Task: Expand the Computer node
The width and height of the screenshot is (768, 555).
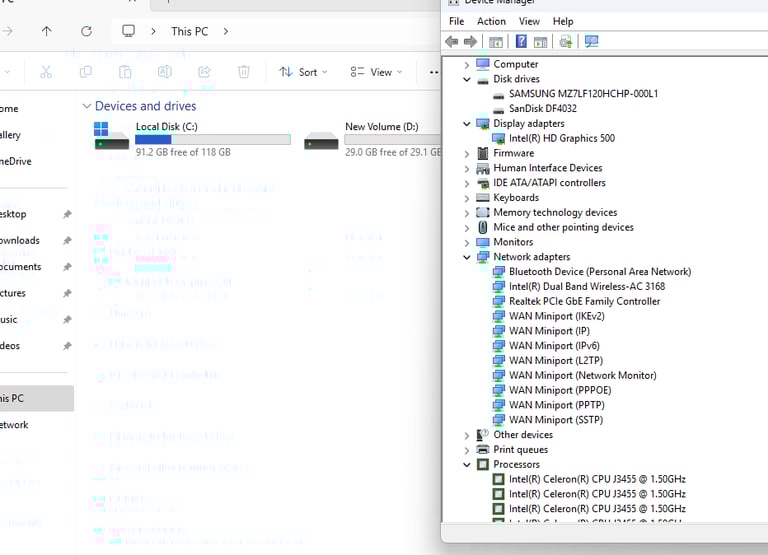Action: click(x=466, y=65)
